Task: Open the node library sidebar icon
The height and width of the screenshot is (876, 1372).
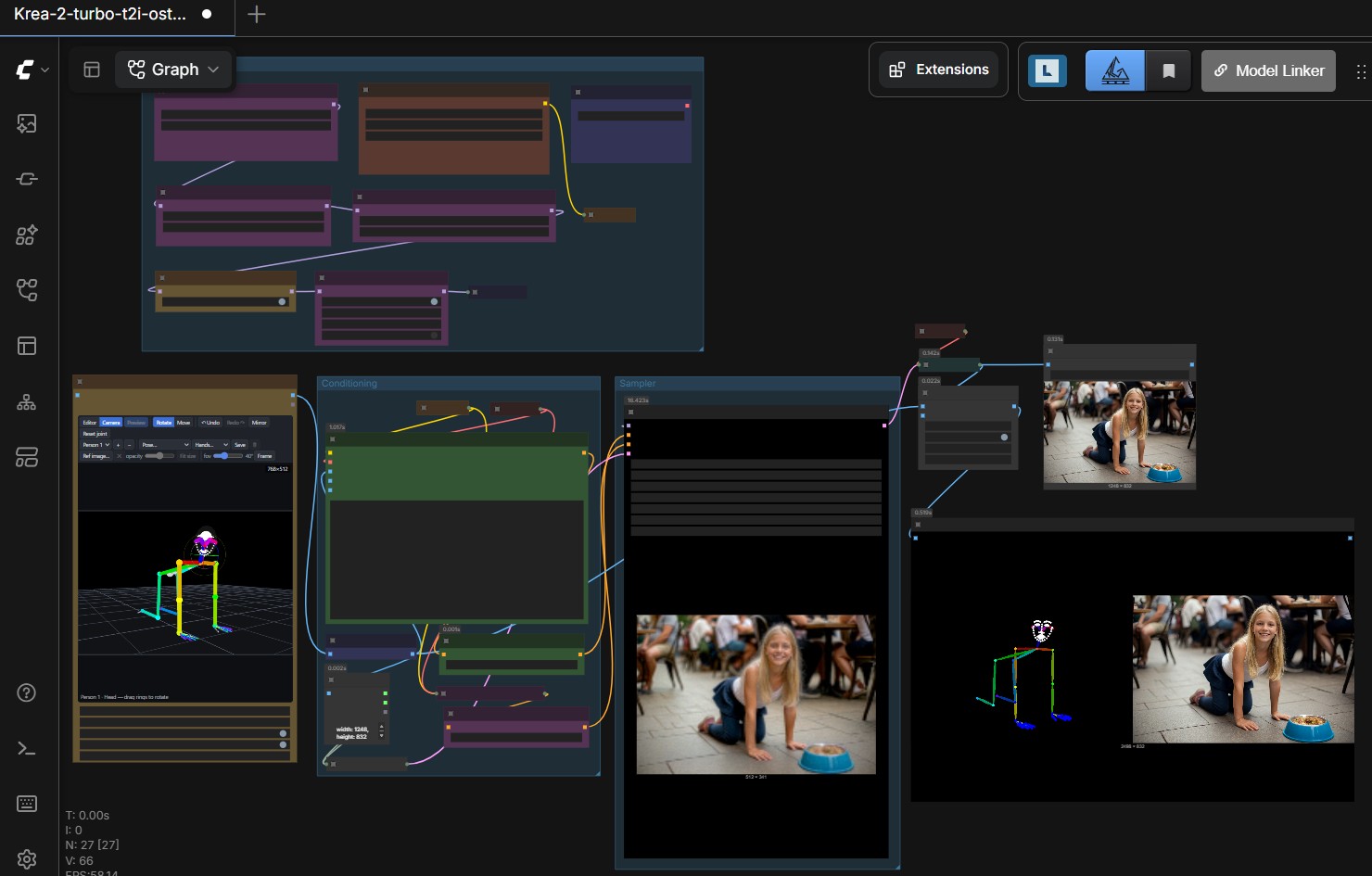Action: [x=27, y=179]
